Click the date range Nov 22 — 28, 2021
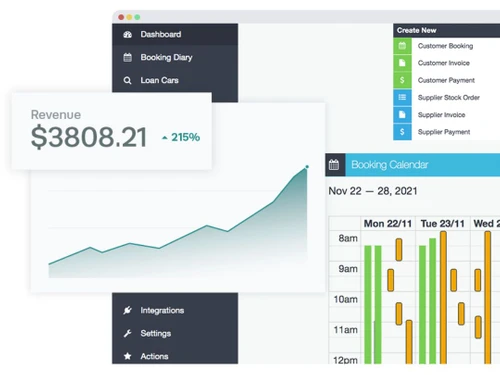 pyautogui.click(x=373, y=191)
